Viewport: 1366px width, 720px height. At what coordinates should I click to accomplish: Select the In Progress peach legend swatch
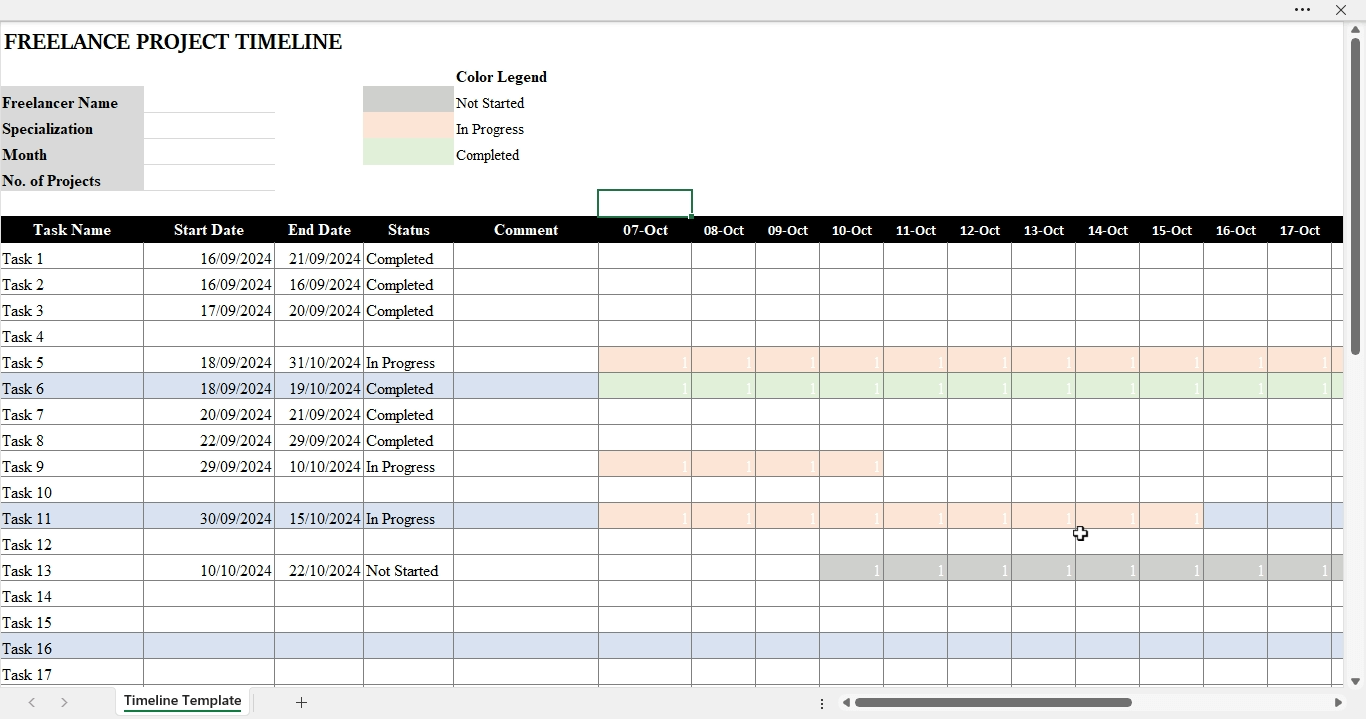click(x=408, y=126)
